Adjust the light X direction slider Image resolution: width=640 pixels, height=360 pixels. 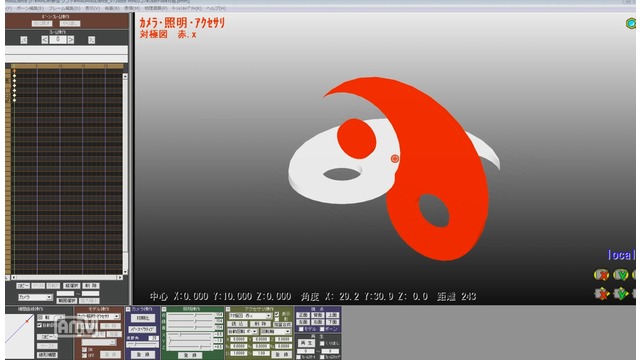(x=190, y=335)
